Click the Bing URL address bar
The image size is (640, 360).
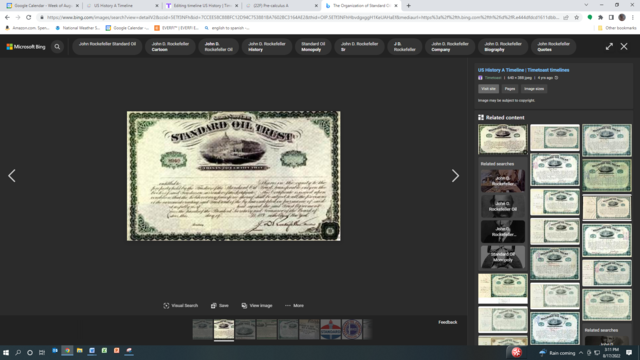[x=303, y=18]
